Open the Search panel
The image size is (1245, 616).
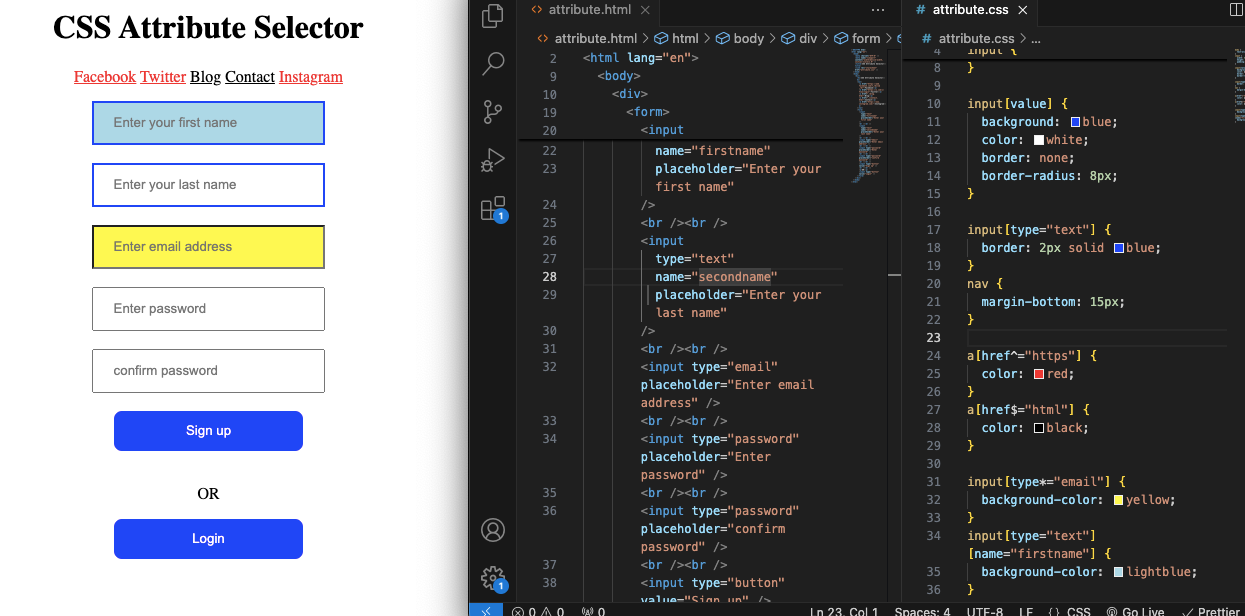pyautogui.click(x=492, y=63)
